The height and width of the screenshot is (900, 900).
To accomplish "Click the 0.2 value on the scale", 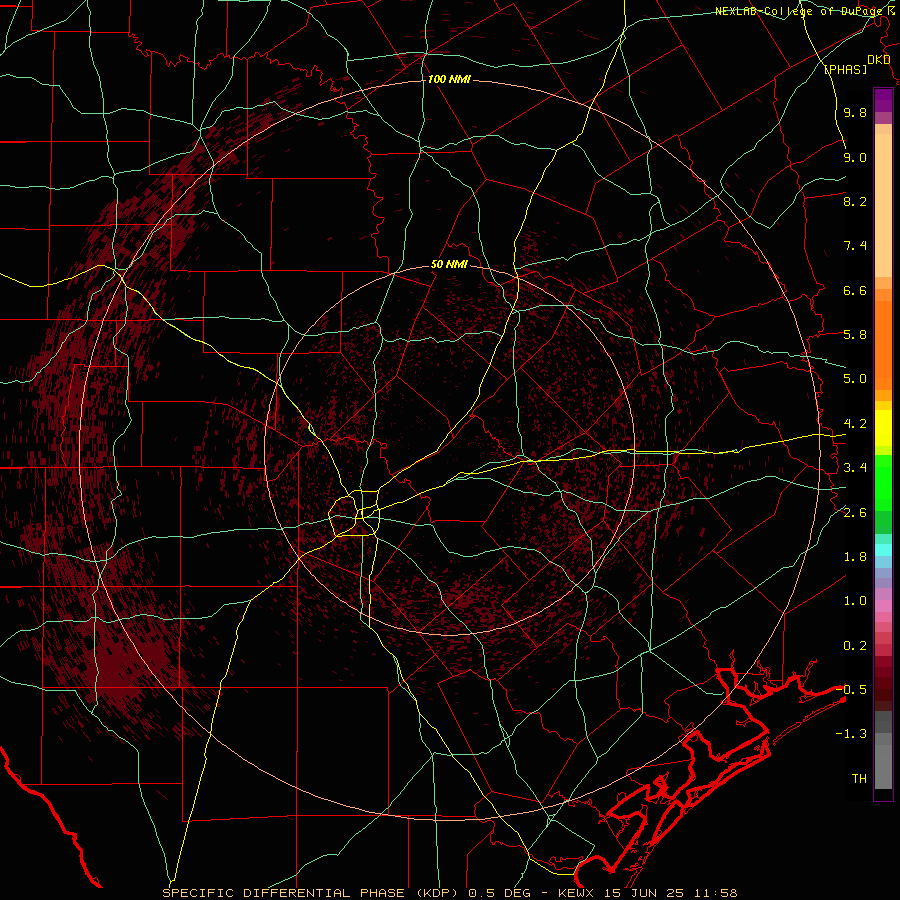I will (855, 646).
